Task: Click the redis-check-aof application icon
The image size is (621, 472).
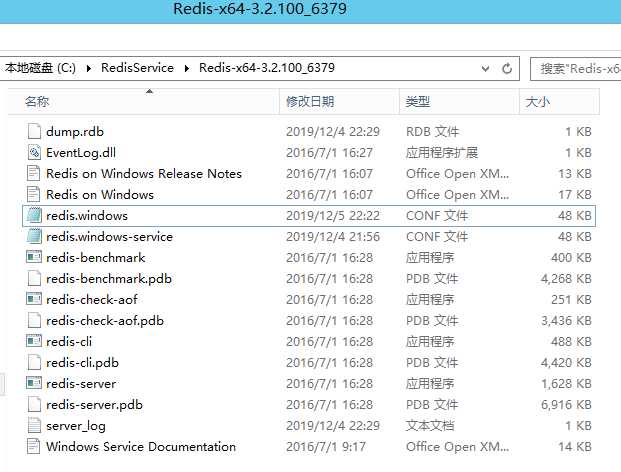Action: click(x=34, y=299)
